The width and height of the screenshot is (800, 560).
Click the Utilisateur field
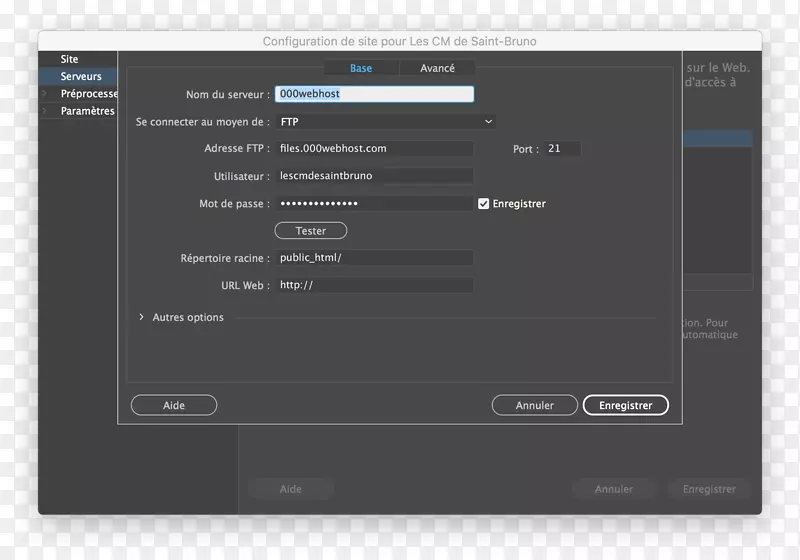[374, 176]
